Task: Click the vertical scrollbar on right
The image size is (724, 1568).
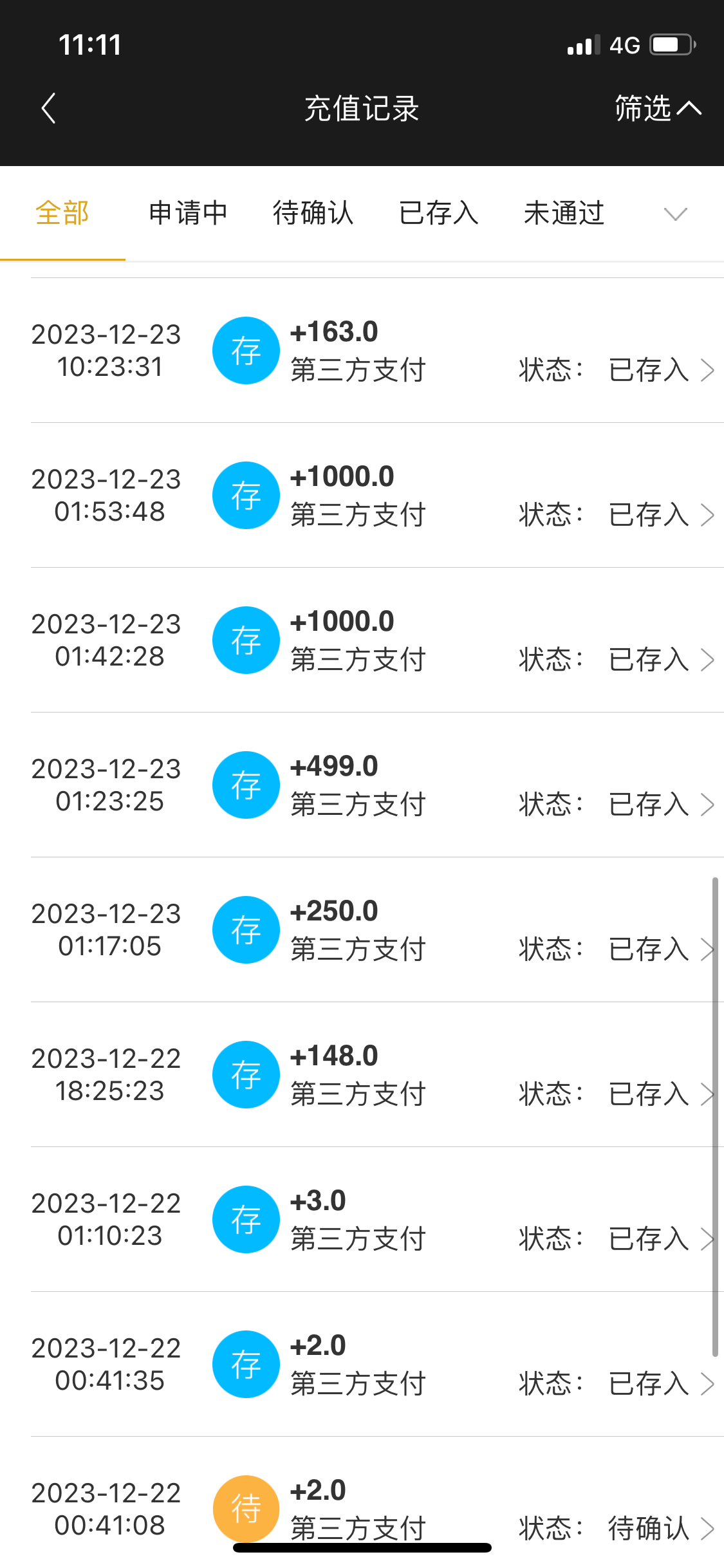Action: click(714, 1117)
